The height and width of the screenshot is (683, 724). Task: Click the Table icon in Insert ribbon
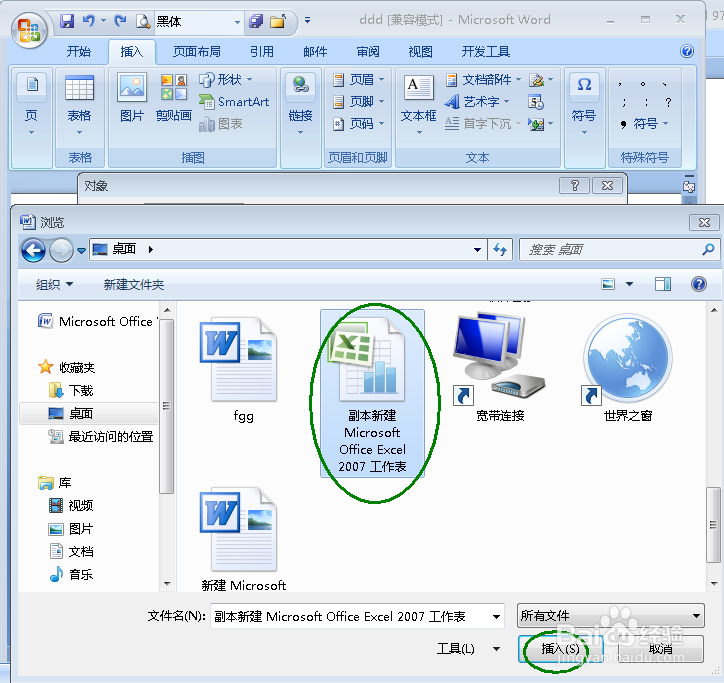click(x=79, y=88)
